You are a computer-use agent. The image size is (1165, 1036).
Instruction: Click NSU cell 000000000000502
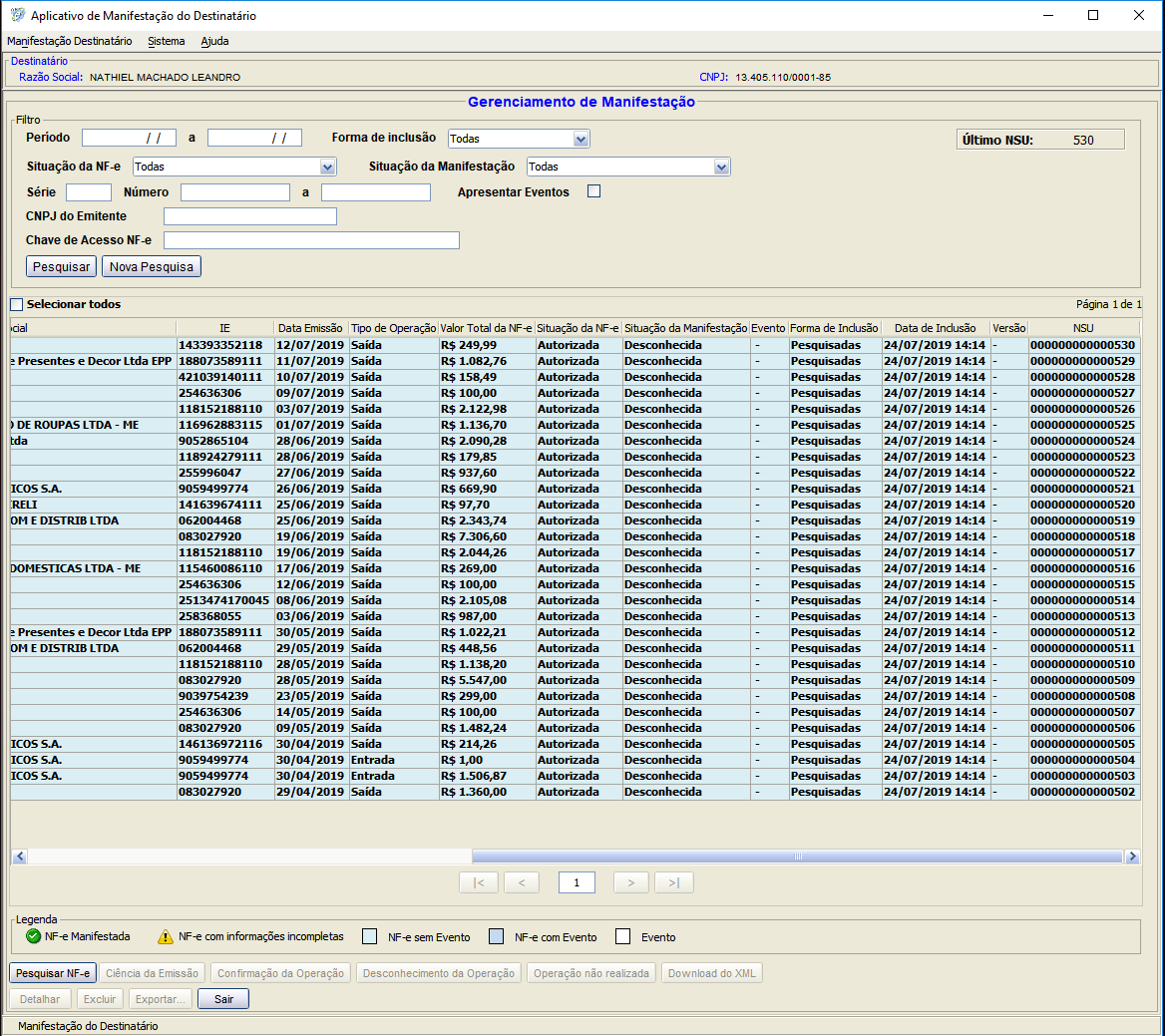click(1083, 793)
